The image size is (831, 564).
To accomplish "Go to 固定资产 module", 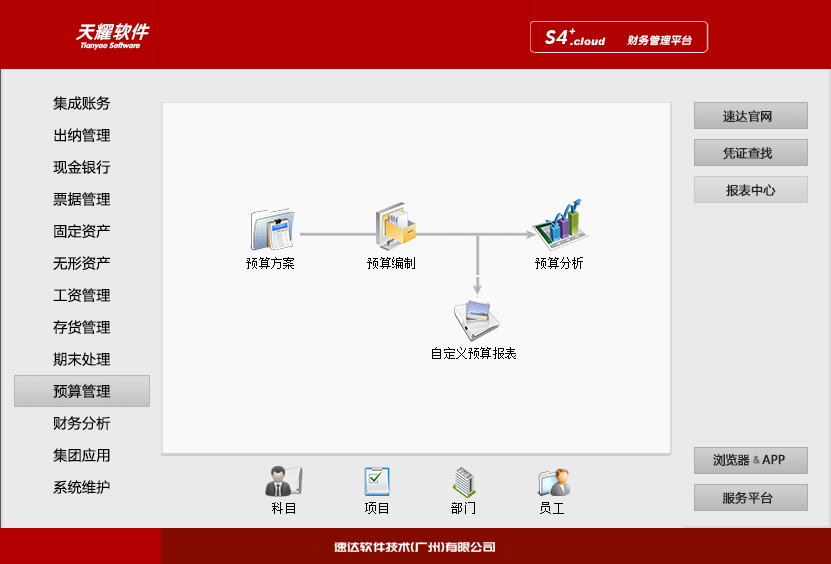I will pyautogui.click(x=82, y=231).
